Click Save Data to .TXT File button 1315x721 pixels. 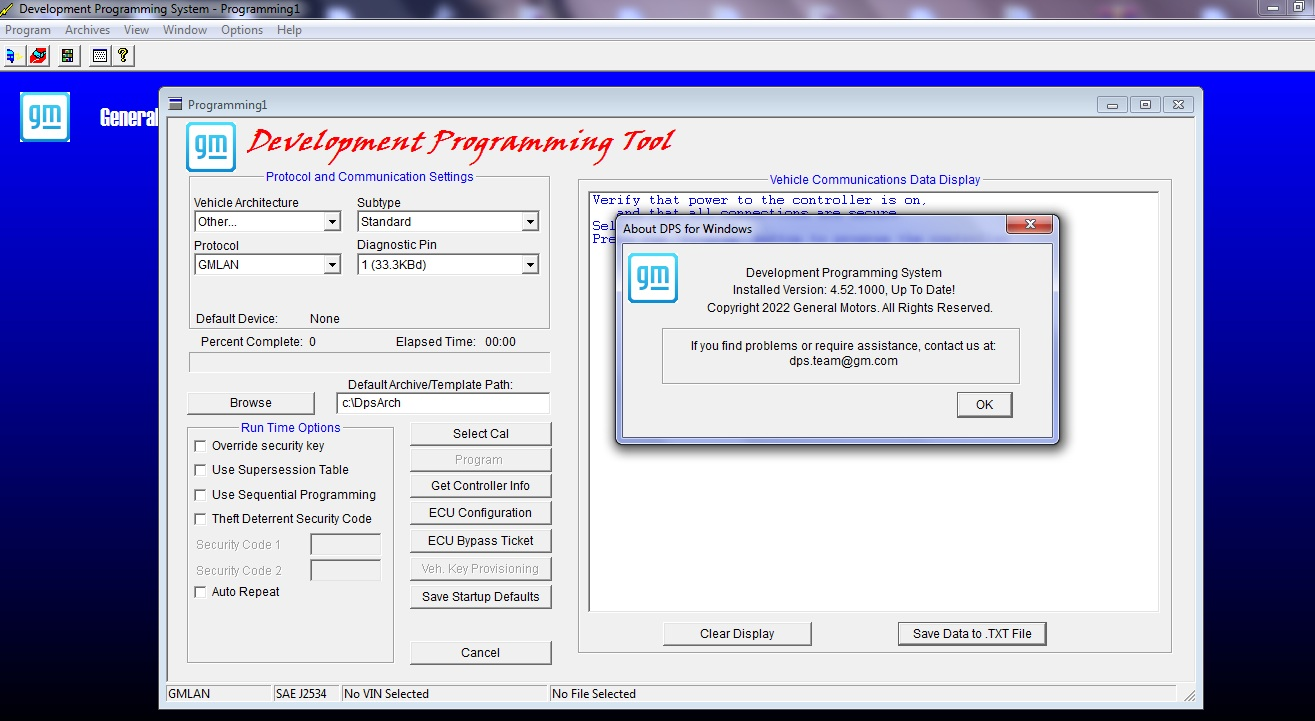(x=972, y=634)
